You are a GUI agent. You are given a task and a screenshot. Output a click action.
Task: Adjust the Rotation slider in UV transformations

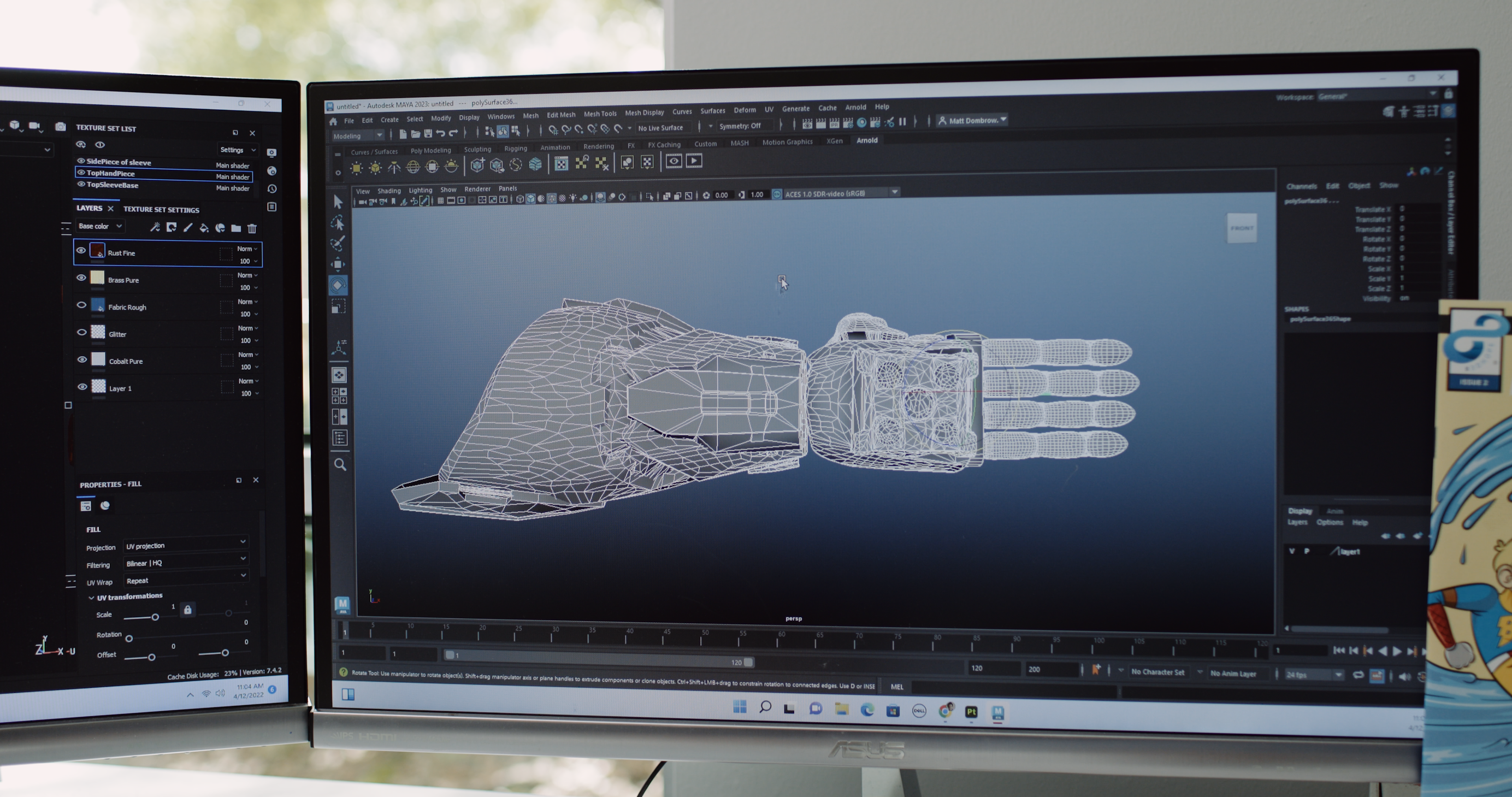(x=128, y=638)
